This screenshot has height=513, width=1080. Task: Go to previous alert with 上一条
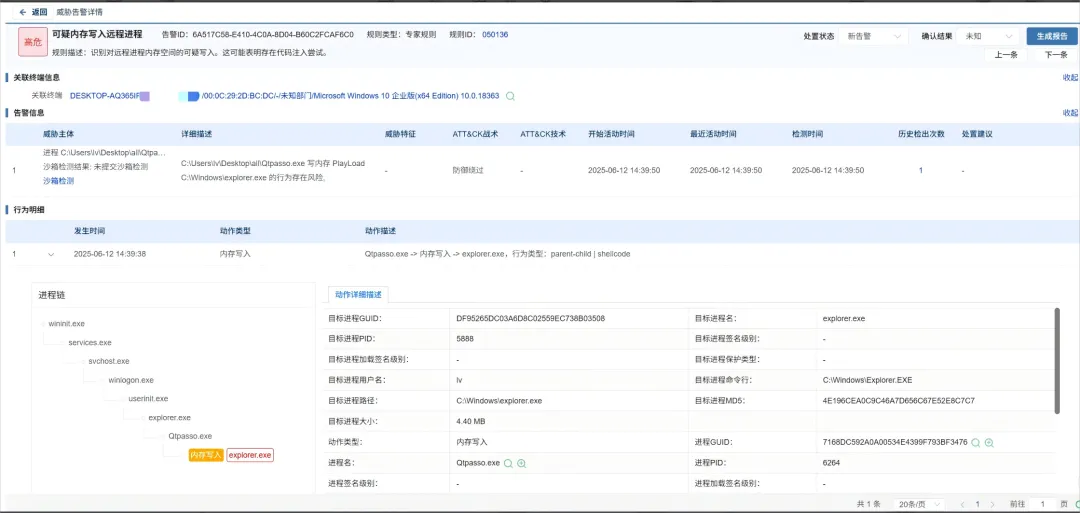click(x=1006, y=55)
